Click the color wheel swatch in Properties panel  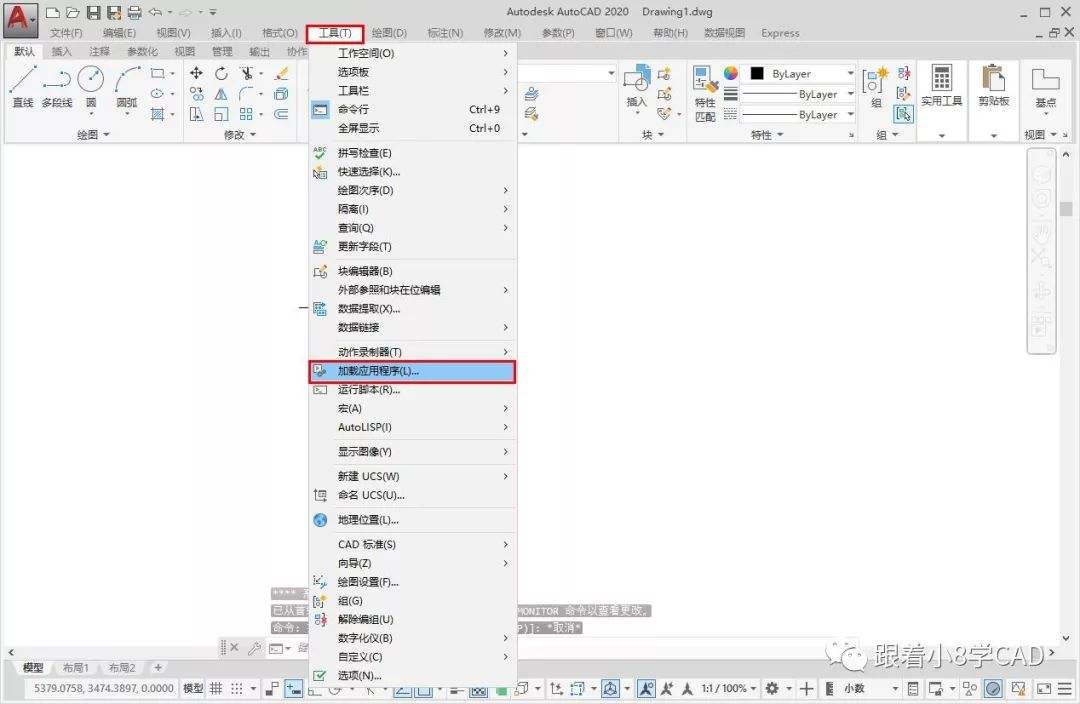pos(728,72)
